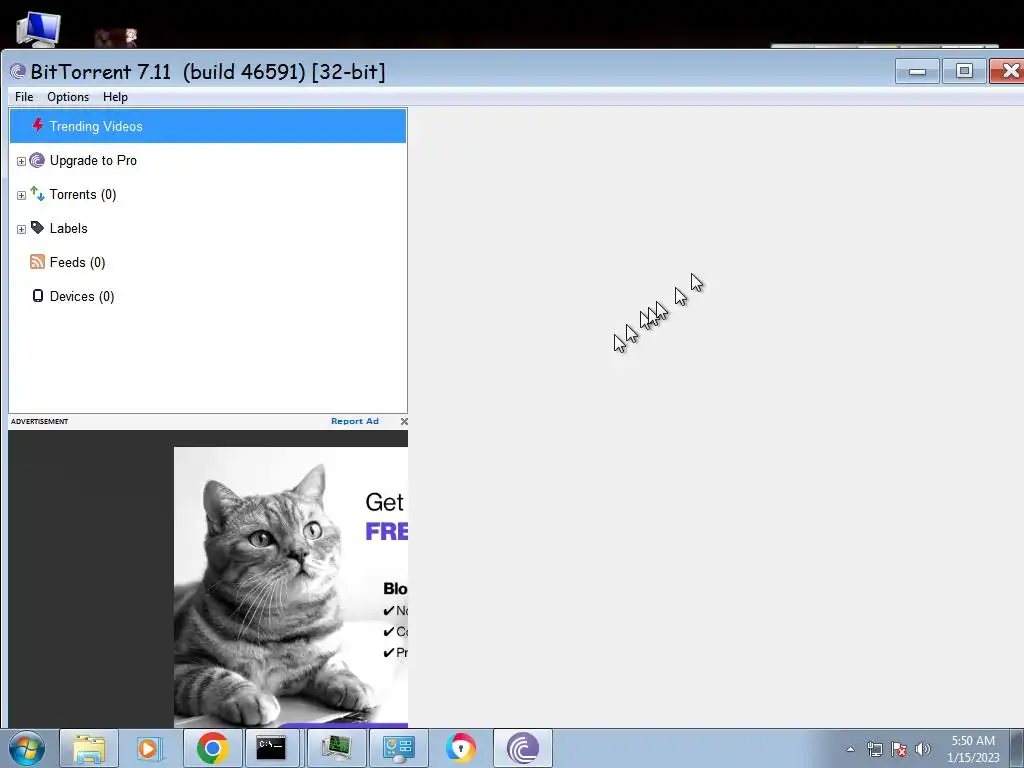Click the Upgrade to Pro swirl icon
This screenshot has width=1024, height=768.
[37, 160]
